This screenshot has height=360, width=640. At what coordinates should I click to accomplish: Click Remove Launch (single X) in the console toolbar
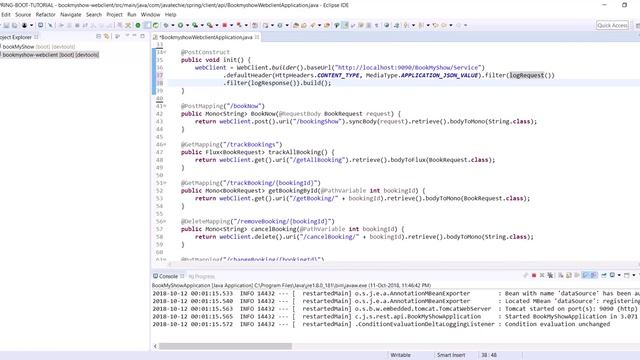click(x=542, y=276)
